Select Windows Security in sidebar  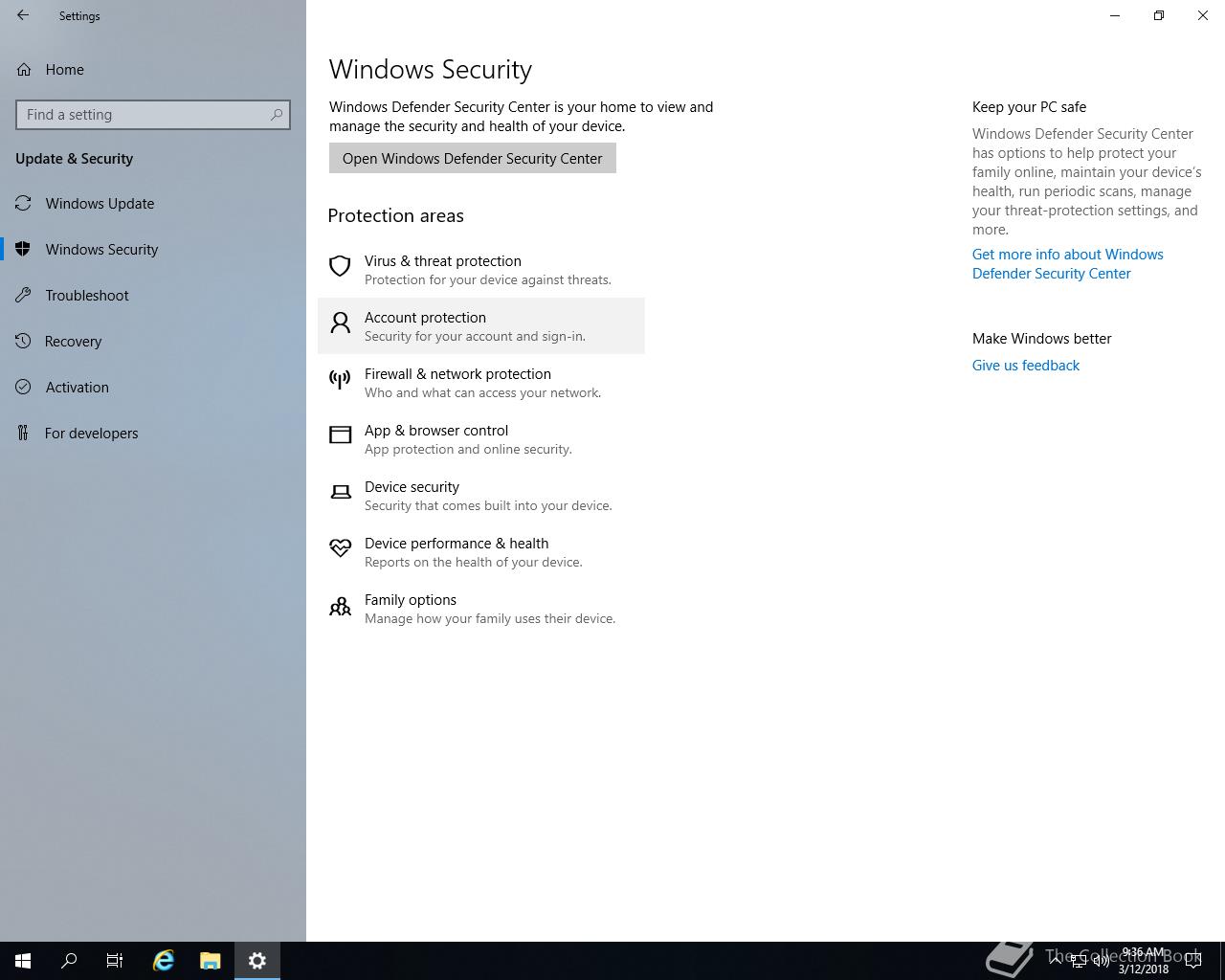[x=101, y=250]
